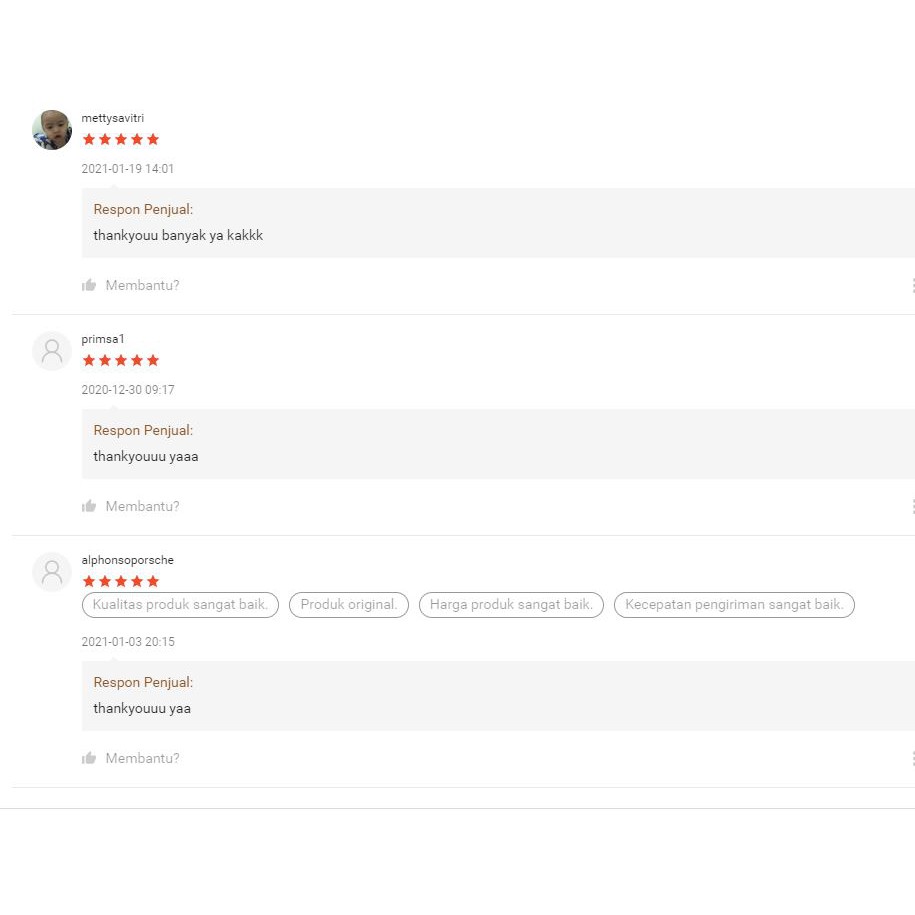Click mettysavitri's profile photo avatar
This screenshot has width=915, height=915.
pyautogui.click(x=52, y=130)
